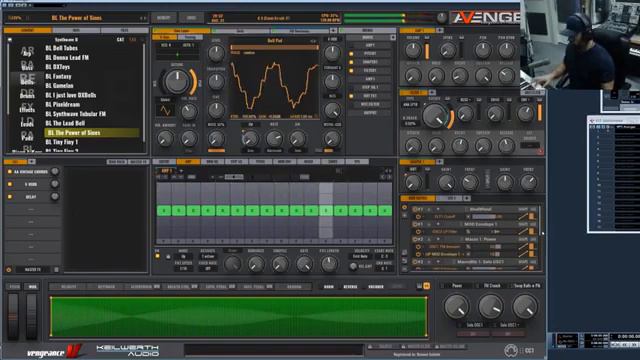640x360 pixels.
Task: Open the MOD Envelope 1 source dropdown
Action: 480,224
